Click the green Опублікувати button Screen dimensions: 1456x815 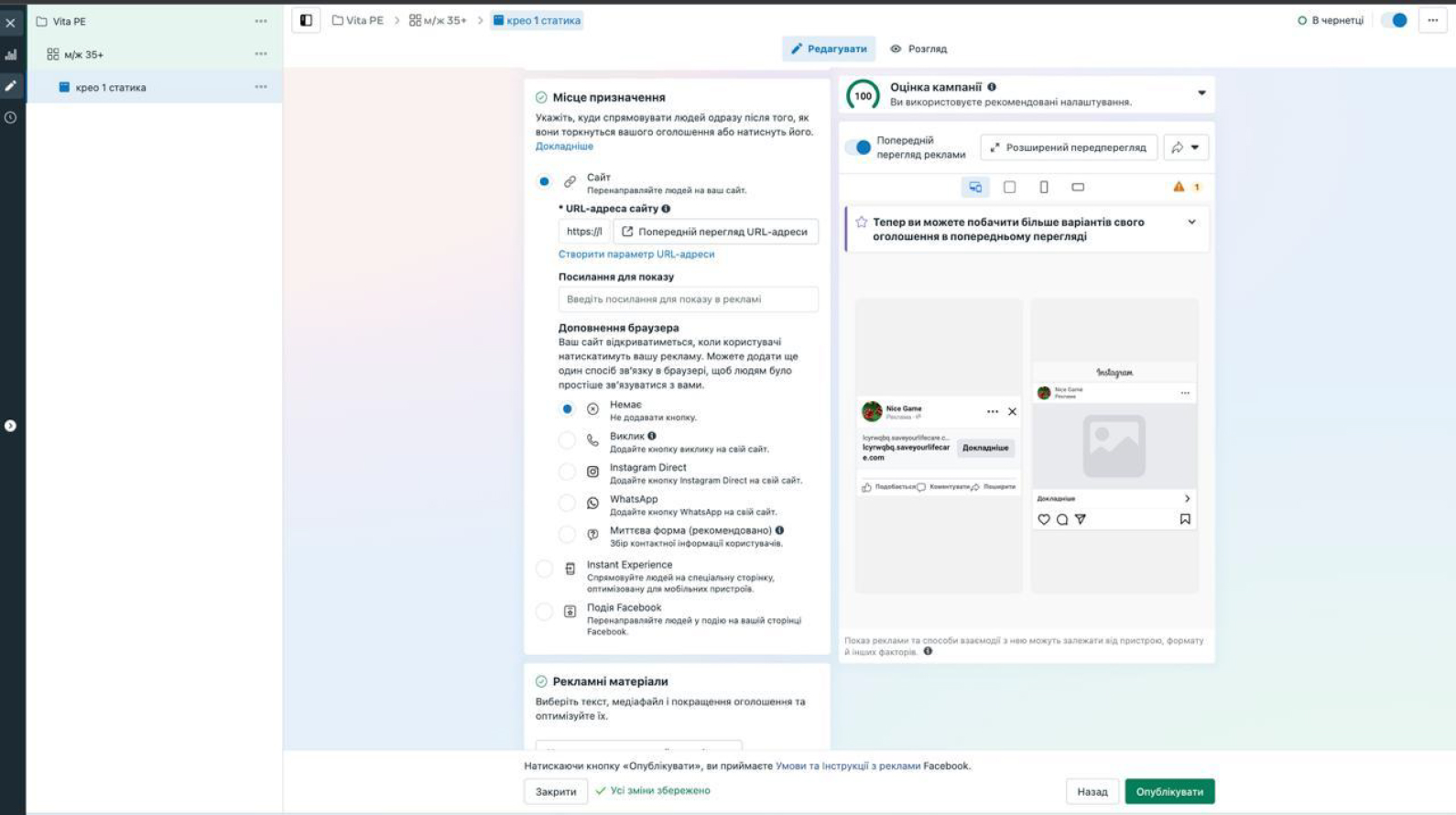coord(1169,791)
